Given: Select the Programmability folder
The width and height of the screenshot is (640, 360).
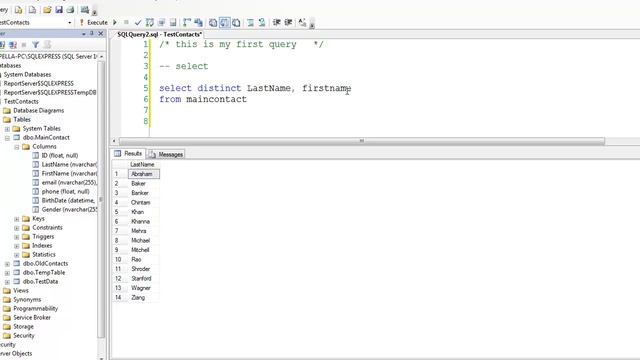Looking at the screenshot, I should (x=36, y=309).
